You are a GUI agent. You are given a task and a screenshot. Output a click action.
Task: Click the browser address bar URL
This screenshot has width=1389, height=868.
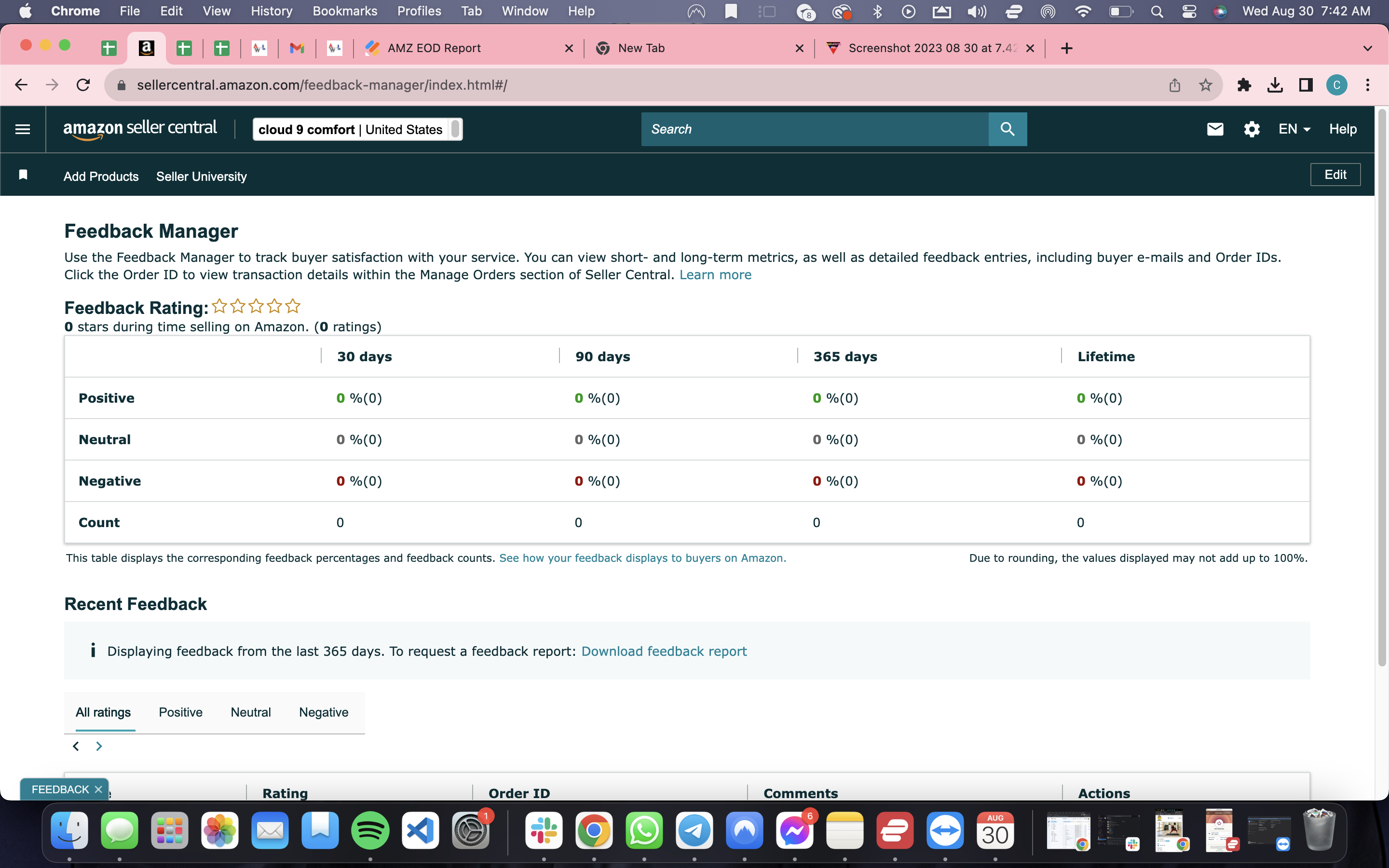click(322, 85)
